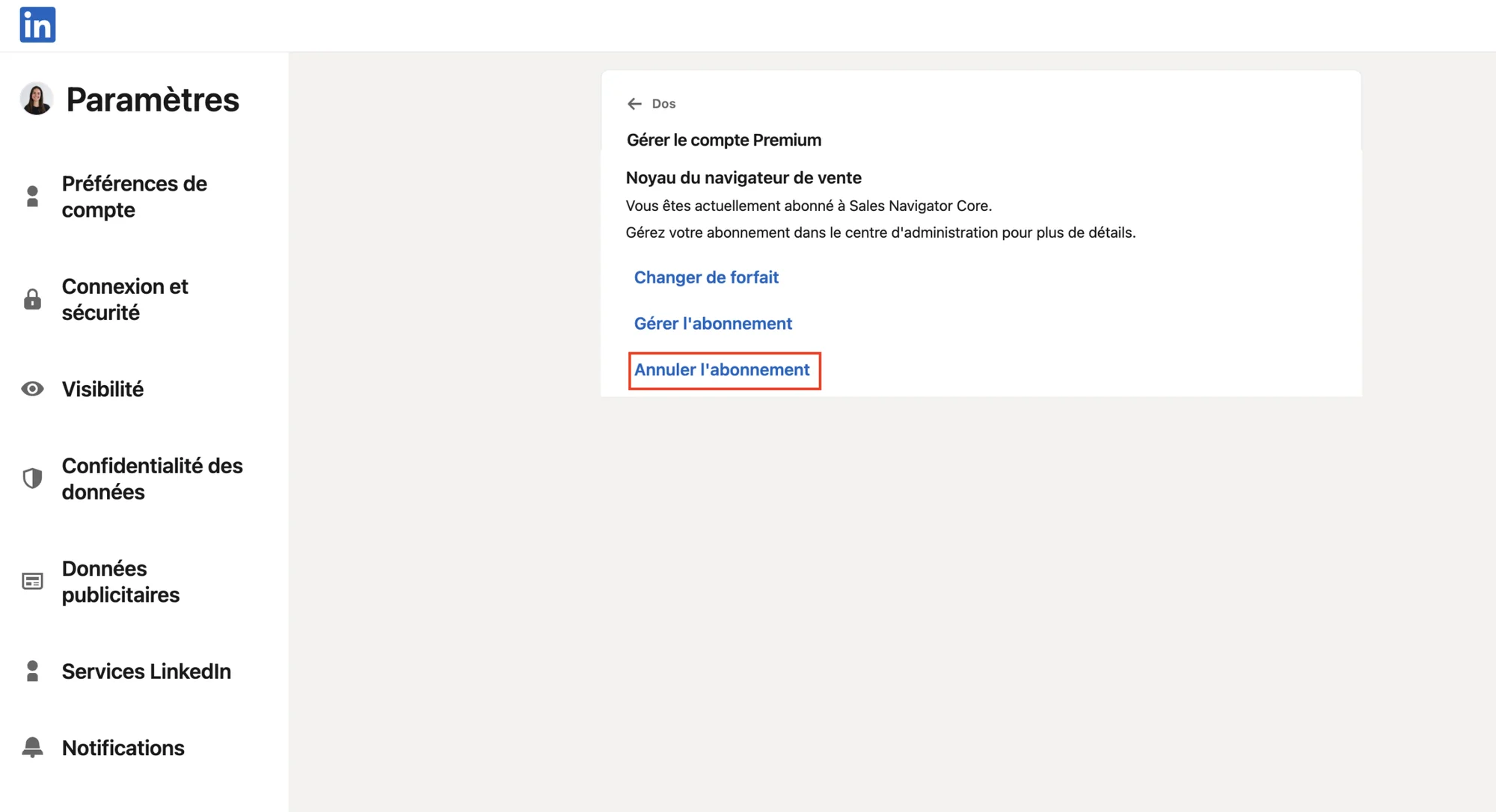
Task: Click the eye icon beside Visibilité
Action: pos(32,389)
